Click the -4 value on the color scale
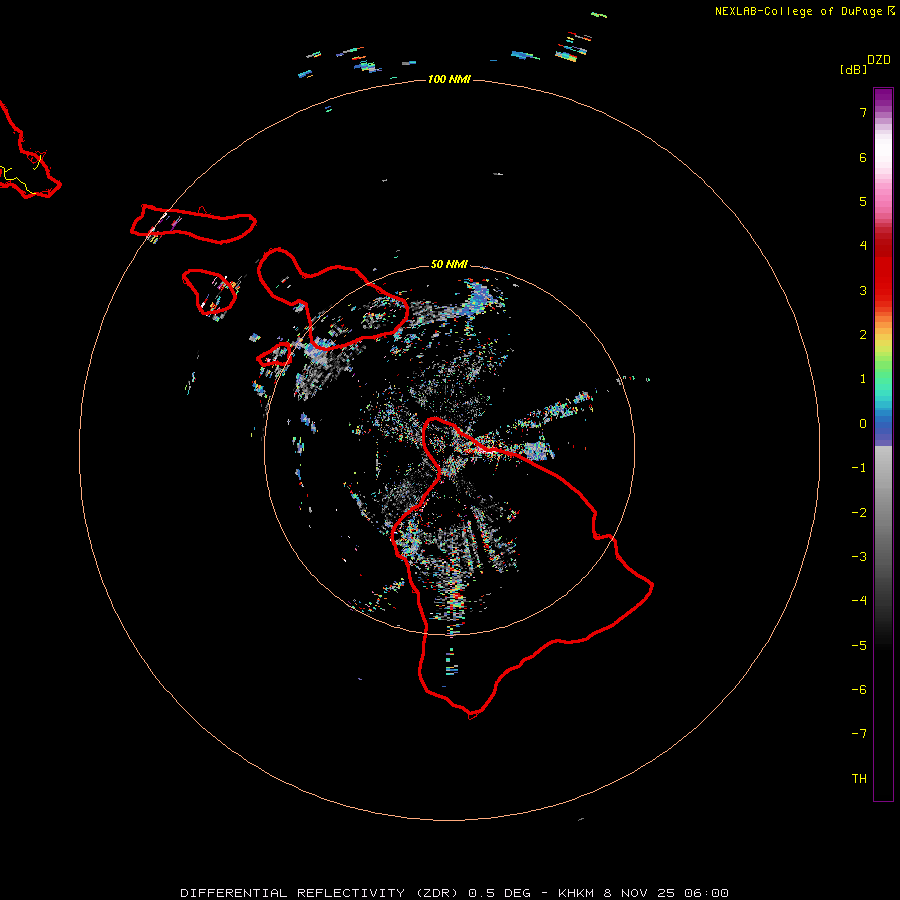Screen dimensions: 900x900 (859, 601)
